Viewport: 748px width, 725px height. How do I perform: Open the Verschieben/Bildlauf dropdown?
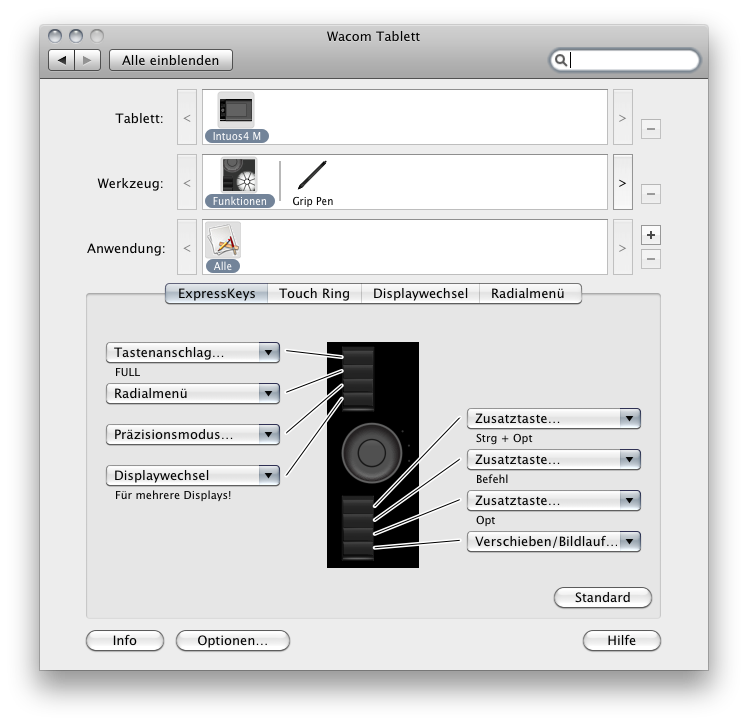pos(553,541)
